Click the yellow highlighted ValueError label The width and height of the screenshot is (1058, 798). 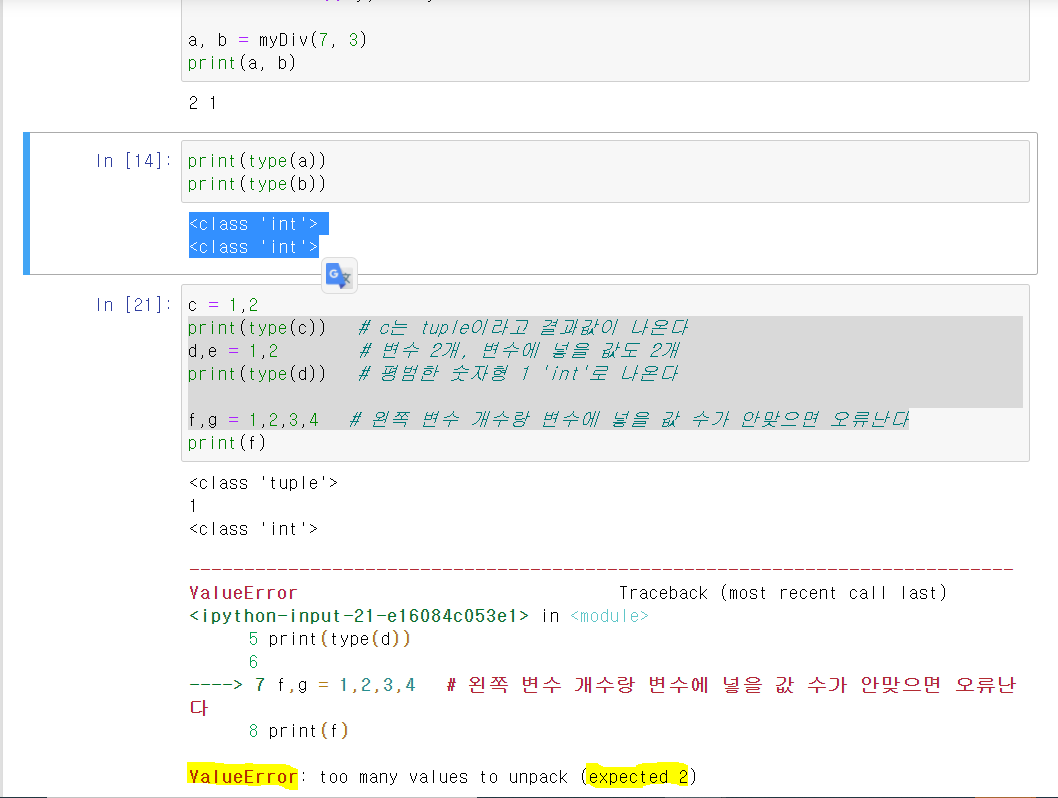(x=243, y=776)
